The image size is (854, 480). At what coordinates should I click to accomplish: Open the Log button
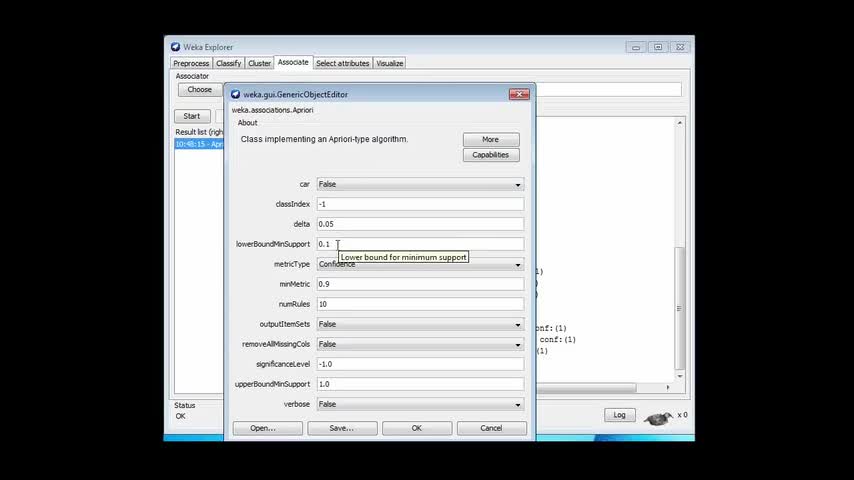click(x=620, y=415)
